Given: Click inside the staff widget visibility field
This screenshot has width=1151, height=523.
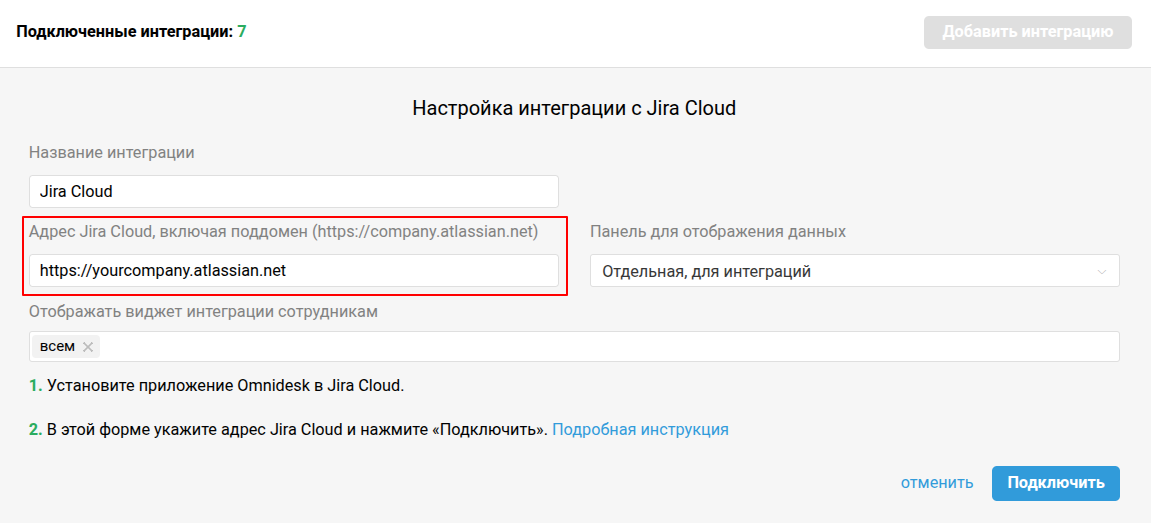Looking at the screenshot, I should click(574, 347).
